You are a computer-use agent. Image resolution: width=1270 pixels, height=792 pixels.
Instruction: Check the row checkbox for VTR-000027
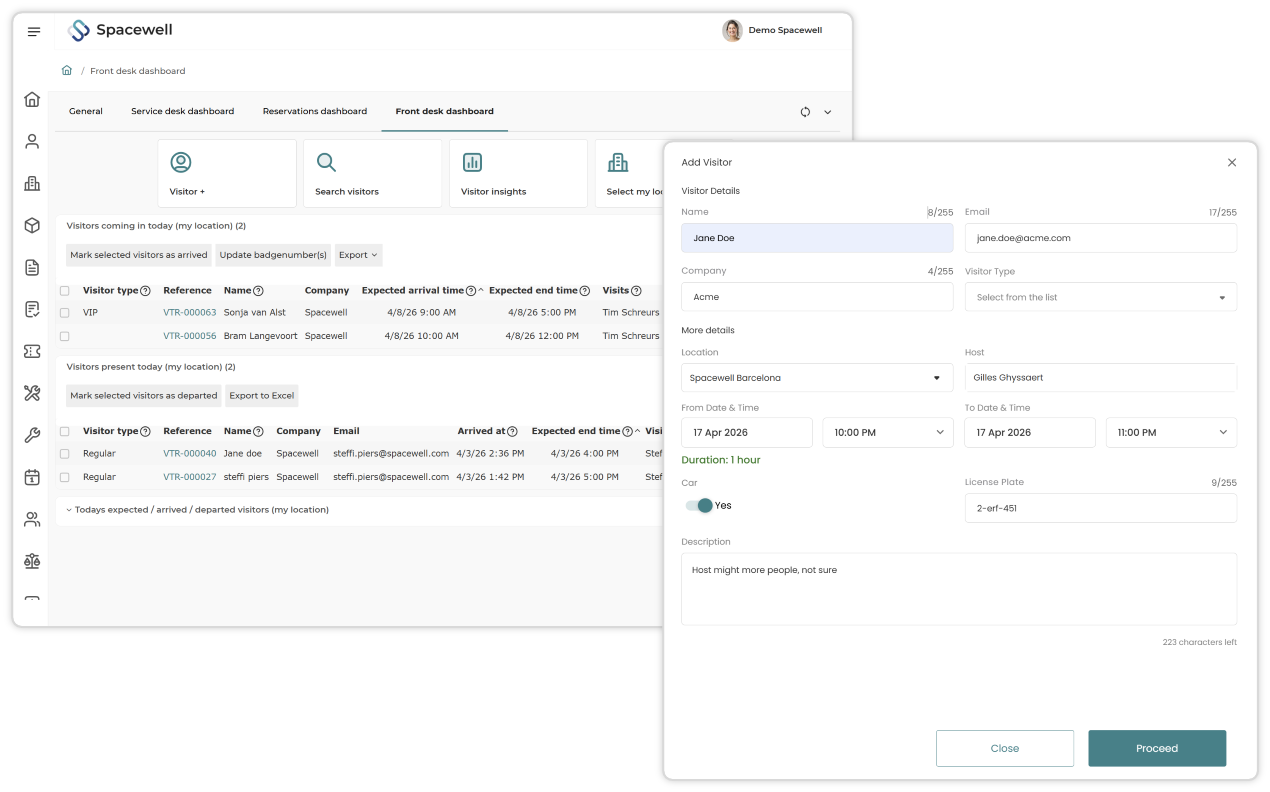(x=65, y=477)
